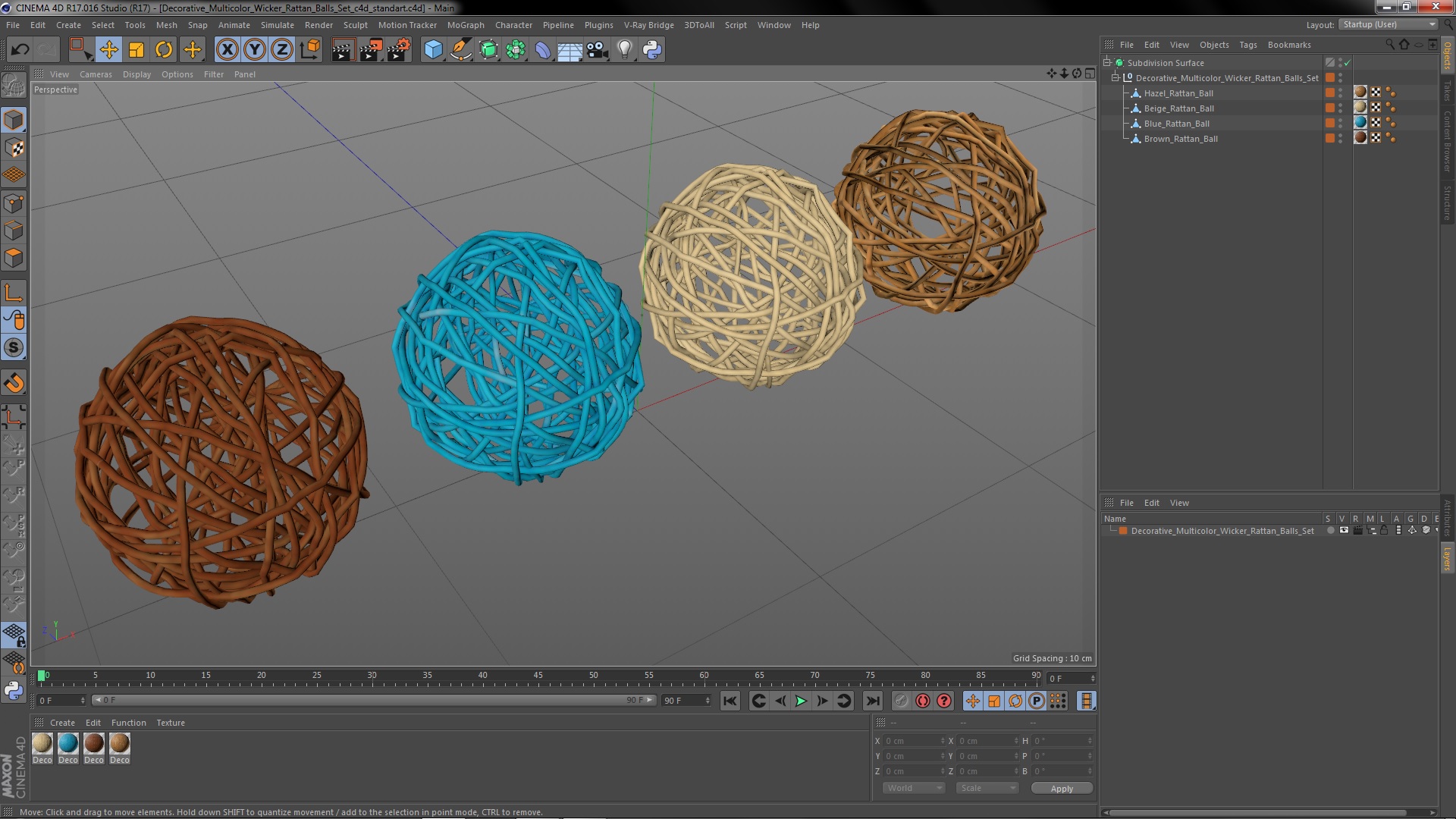This screenshot has width=1456, height=819.
Task: Add a Light object
Action: coord(624,50)
